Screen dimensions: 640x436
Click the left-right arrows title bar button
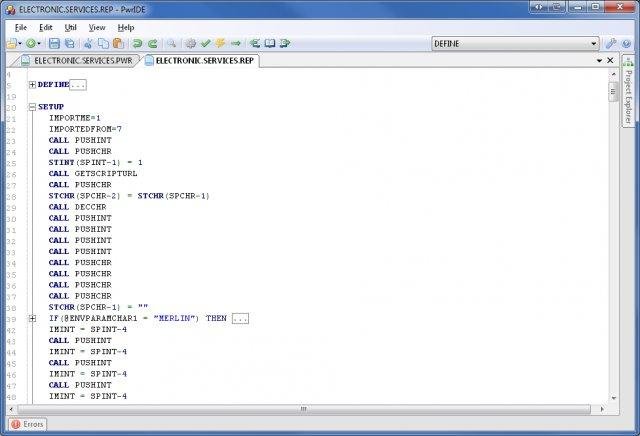[539, 7]
